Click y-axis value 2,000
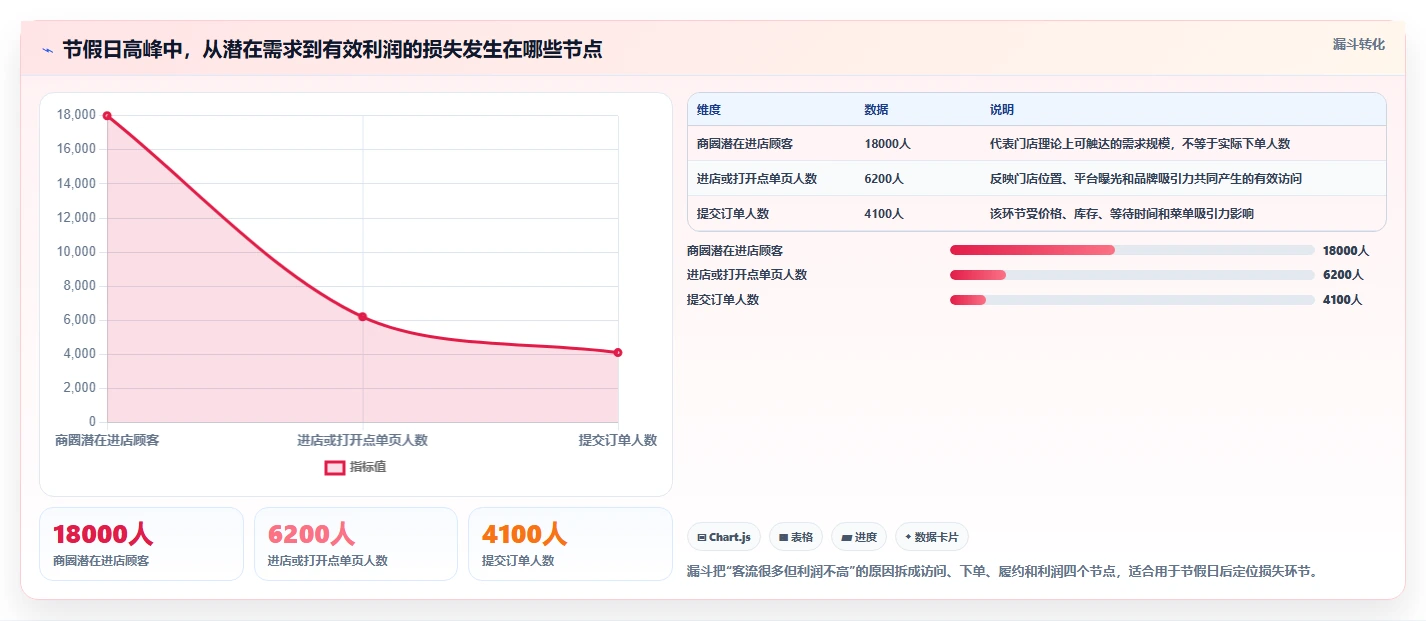 click(x=80, y=388)
